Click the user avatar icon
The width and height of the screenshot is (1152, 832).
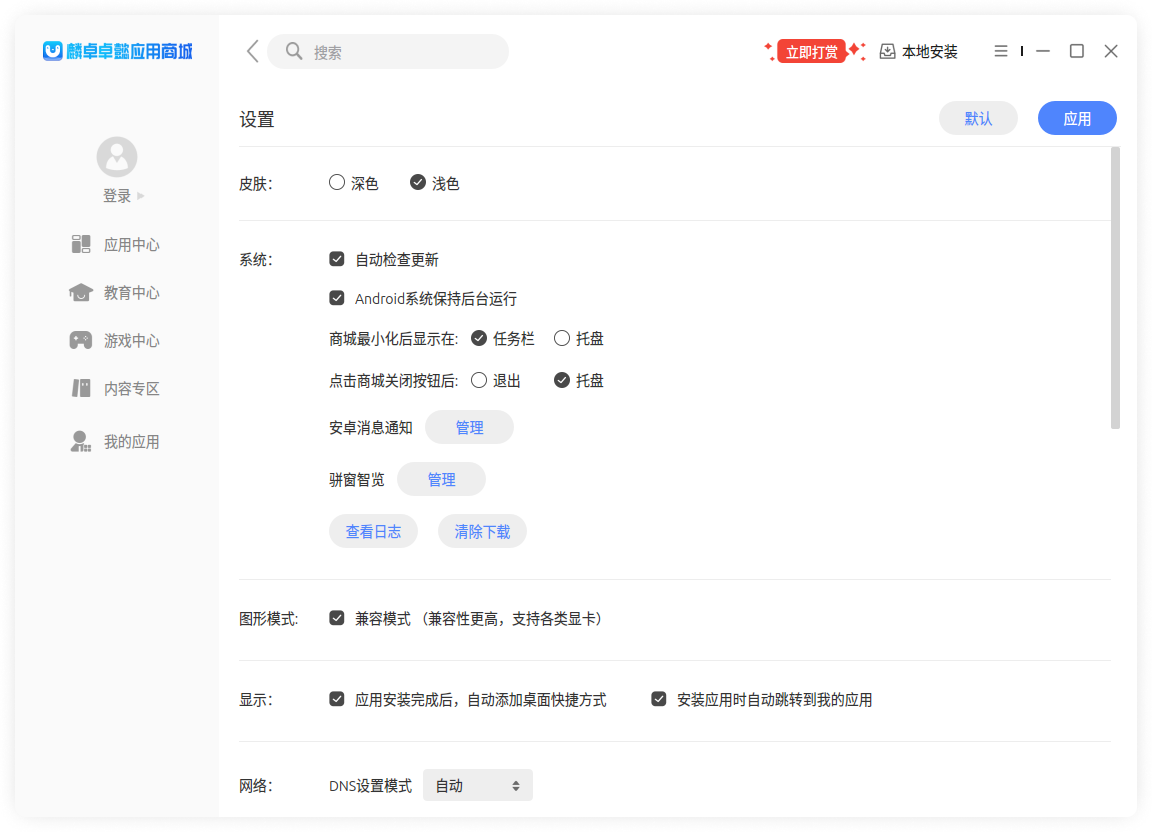[x=117, y=157]
